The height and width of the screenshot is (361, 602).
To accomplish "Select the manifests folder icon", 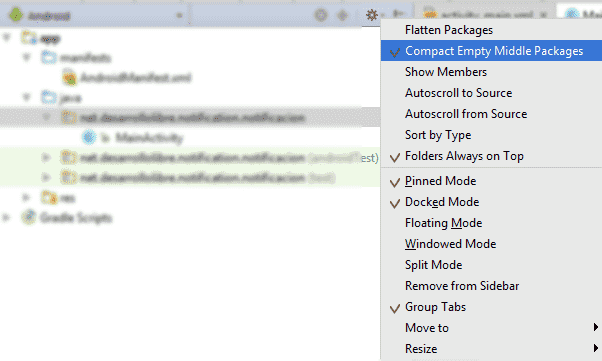I will [x=49, y=58].
